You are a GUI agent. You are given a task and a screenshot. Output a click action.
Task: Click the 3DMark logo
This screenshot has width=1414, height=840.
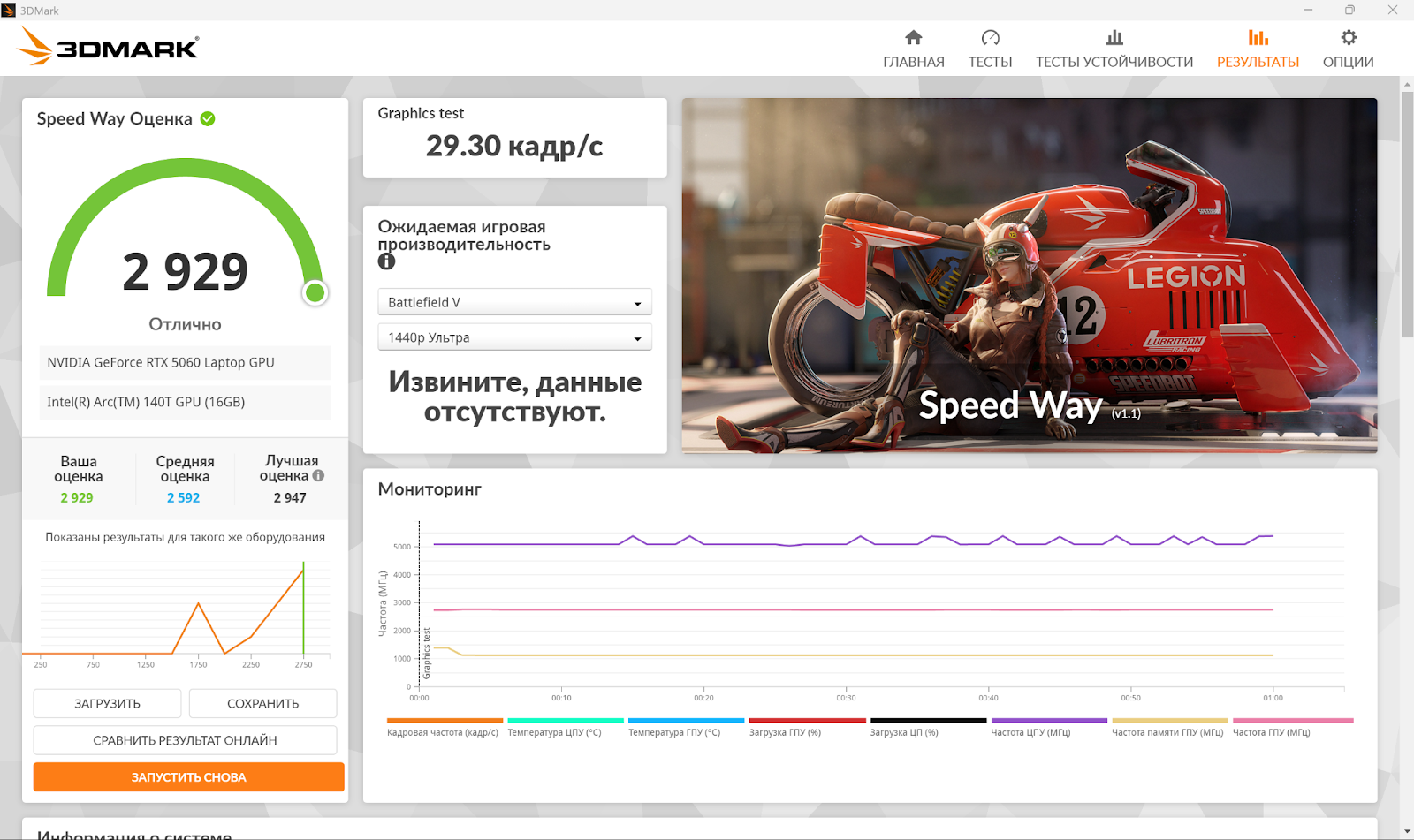[108, 46]
